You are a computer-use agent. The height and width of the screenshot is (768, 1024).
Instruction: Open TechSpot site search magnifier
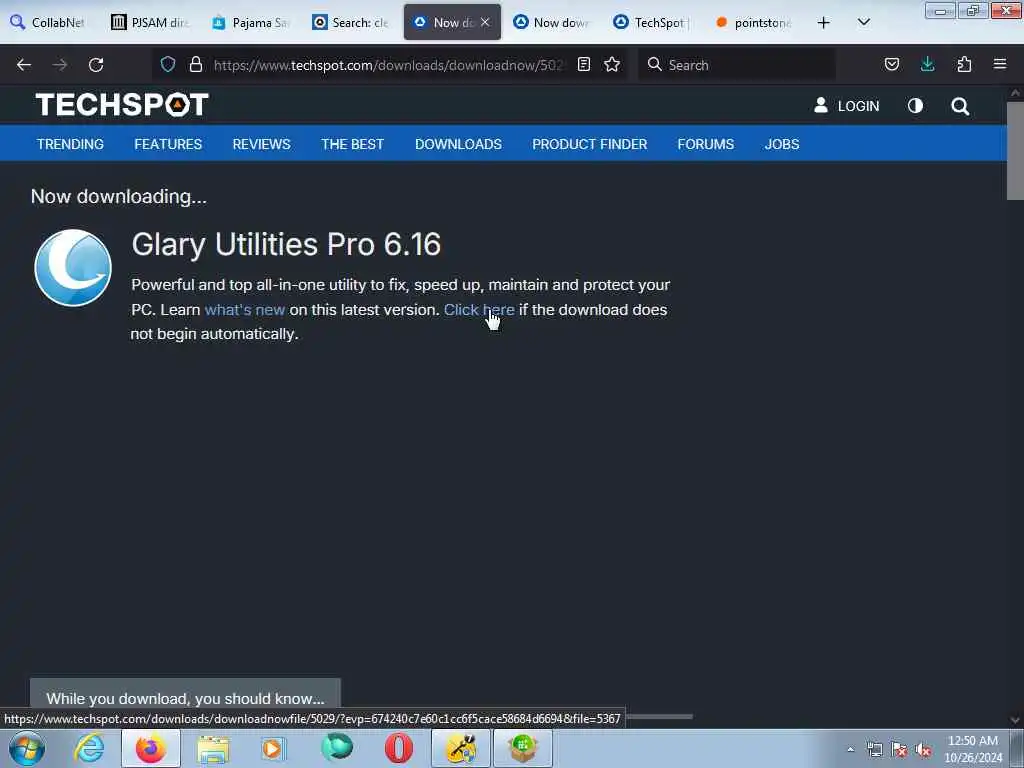pyautogui.click(x=960, y=106)
